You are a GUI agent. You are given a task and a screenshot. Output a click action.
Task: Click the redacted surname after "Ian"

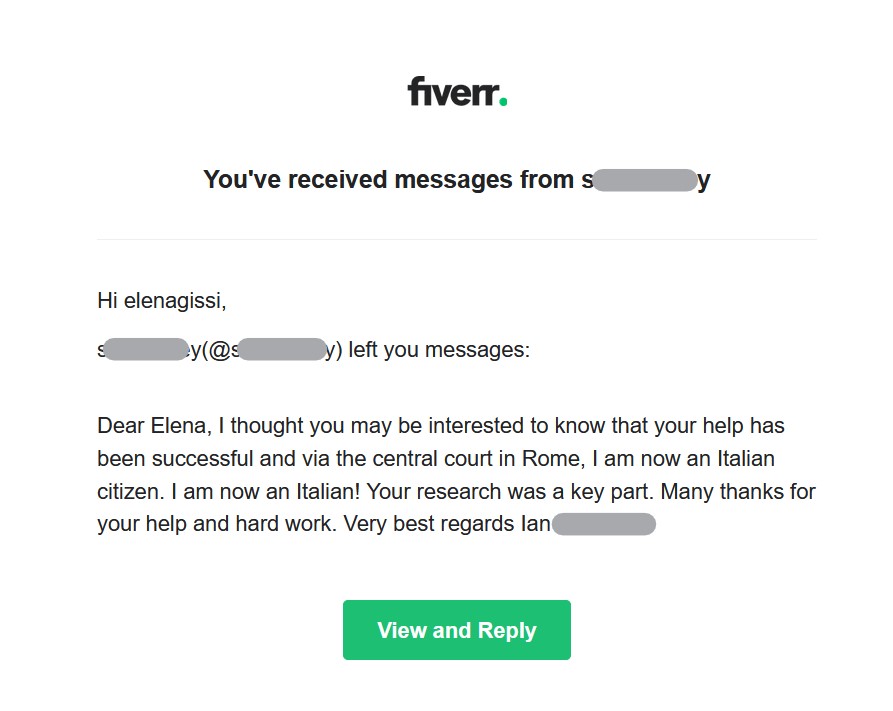coord(603,524)
